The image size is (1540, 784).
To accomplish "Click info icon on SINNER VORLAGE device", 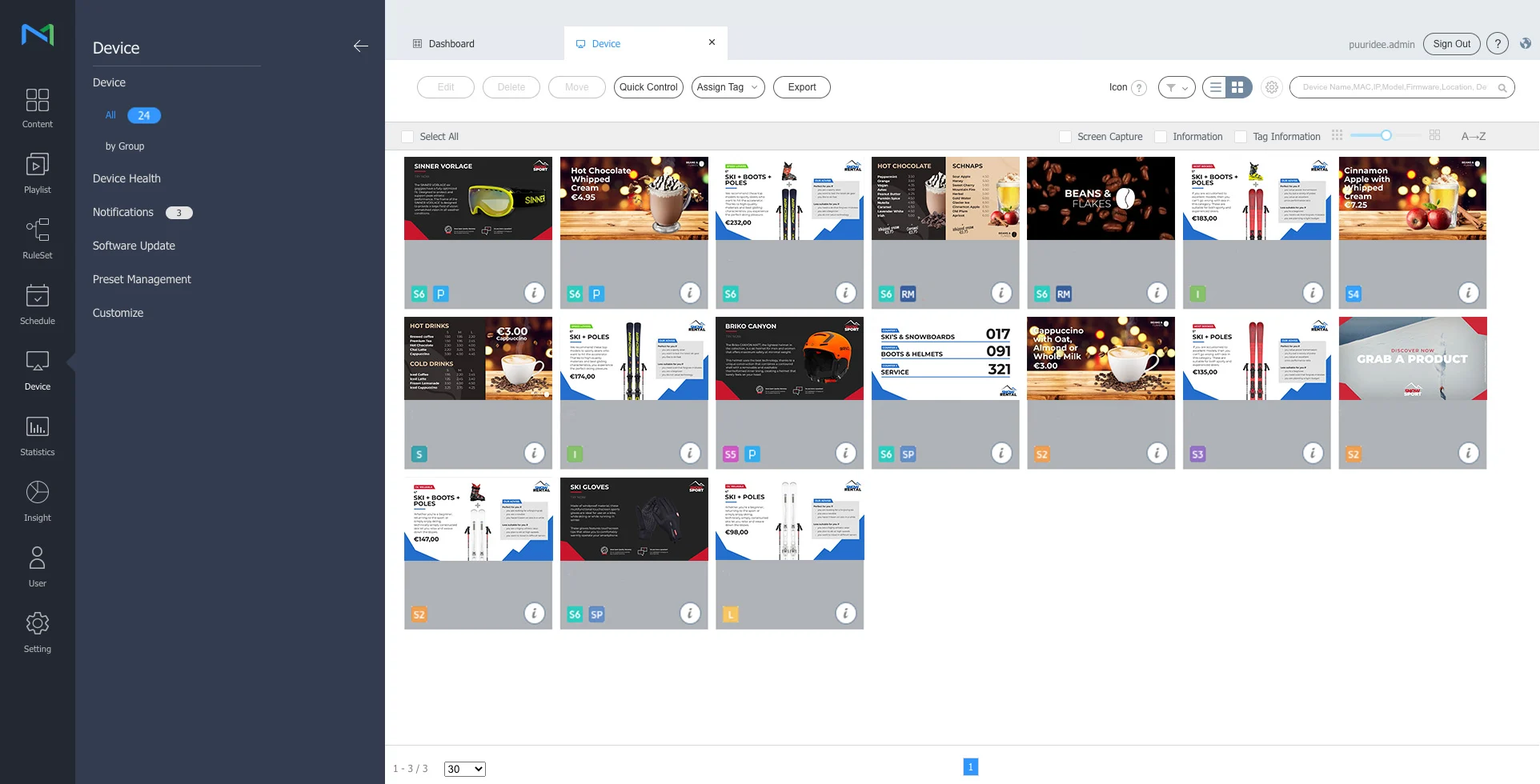I will [534, 293].
